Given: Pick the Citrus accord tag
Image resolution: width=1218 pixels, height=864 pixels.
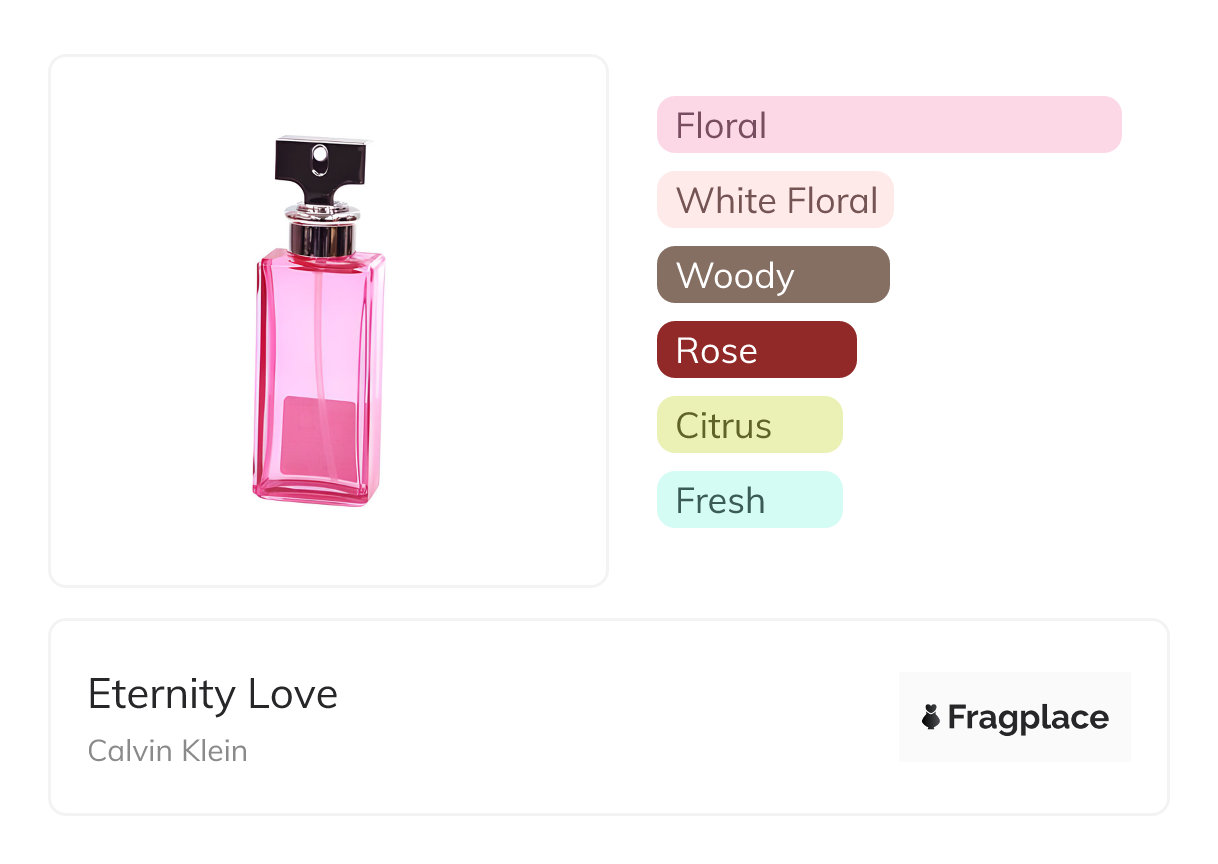Looking at the screenshot, I should pyautogui.click(x=749, y=425).
